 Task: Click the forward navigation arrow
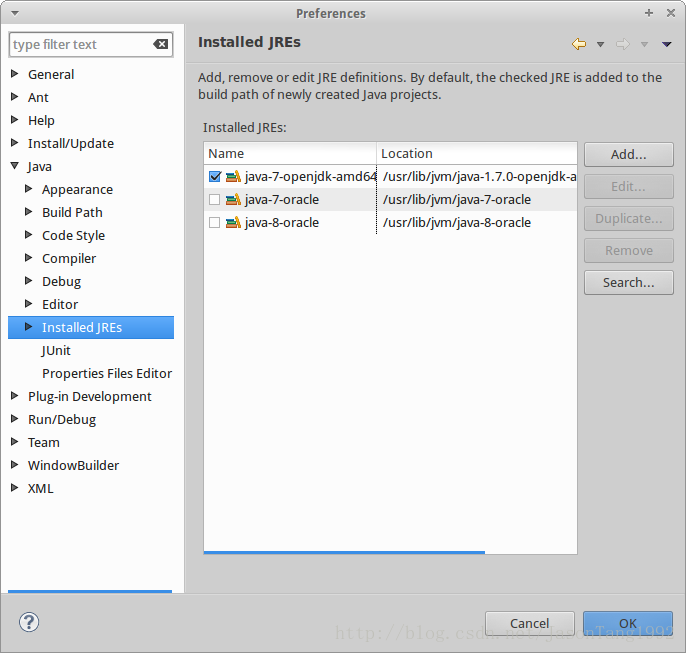point(623,44)
